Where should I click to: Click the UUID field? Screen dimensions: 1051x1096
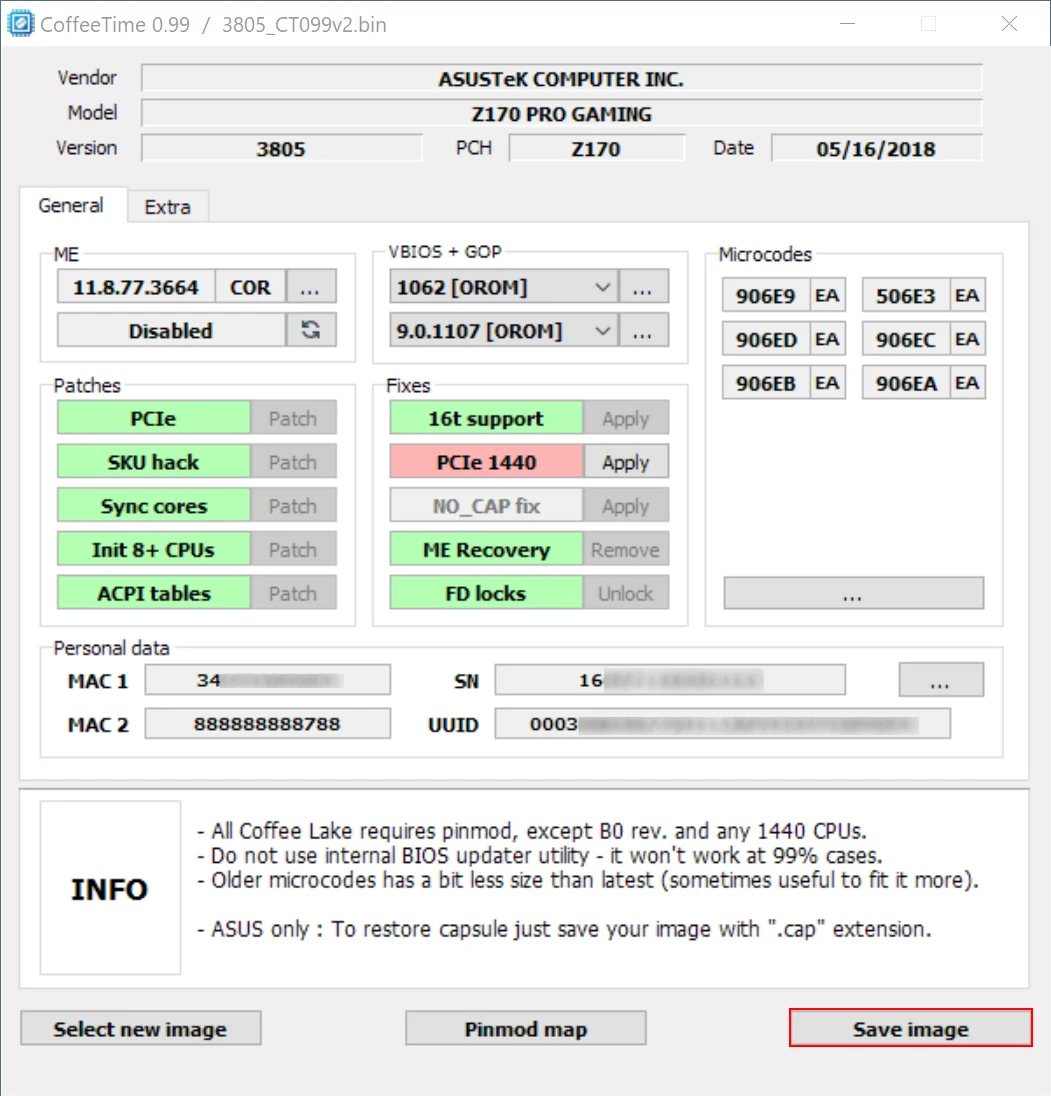723,723
